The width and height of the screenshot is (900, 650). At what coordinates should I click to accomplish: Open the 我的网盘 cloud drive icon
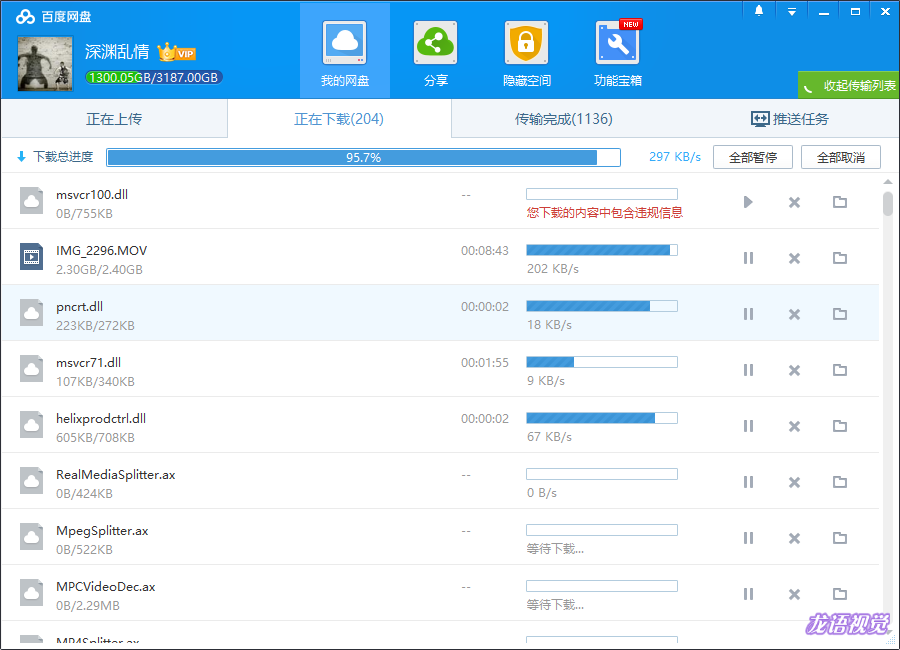click(344, 43)
